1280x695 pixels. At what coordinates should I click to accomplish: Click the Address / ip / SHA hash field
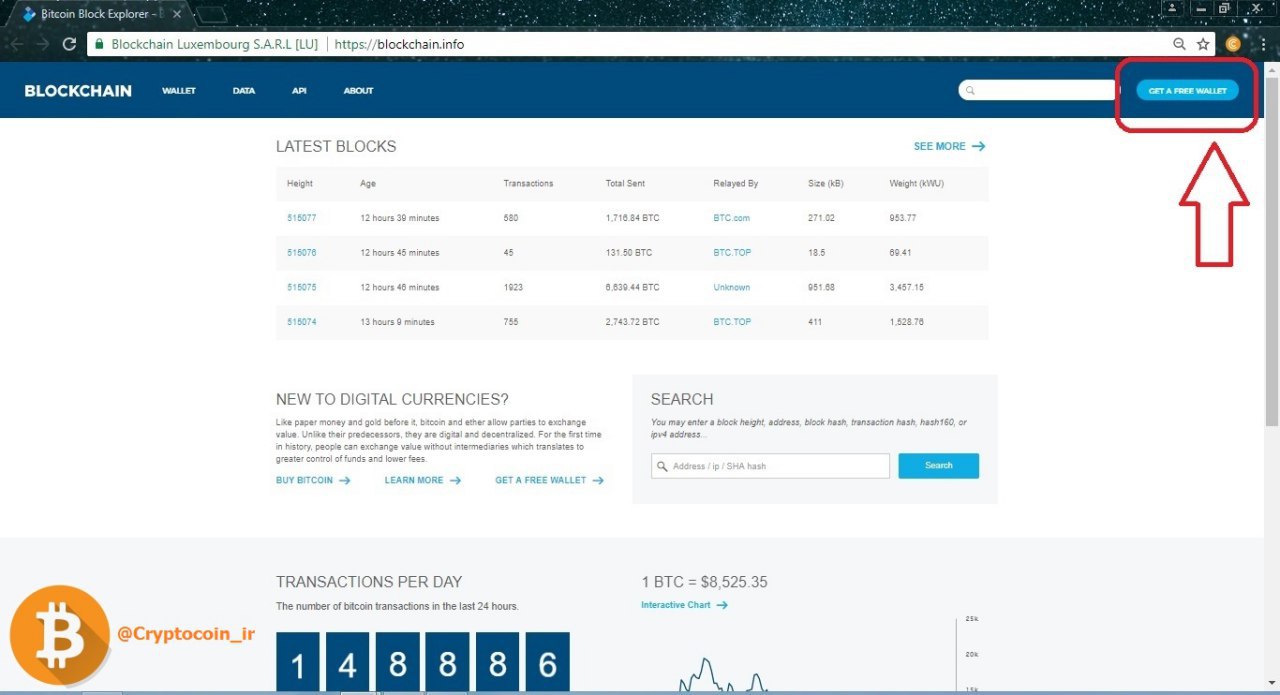770,466
